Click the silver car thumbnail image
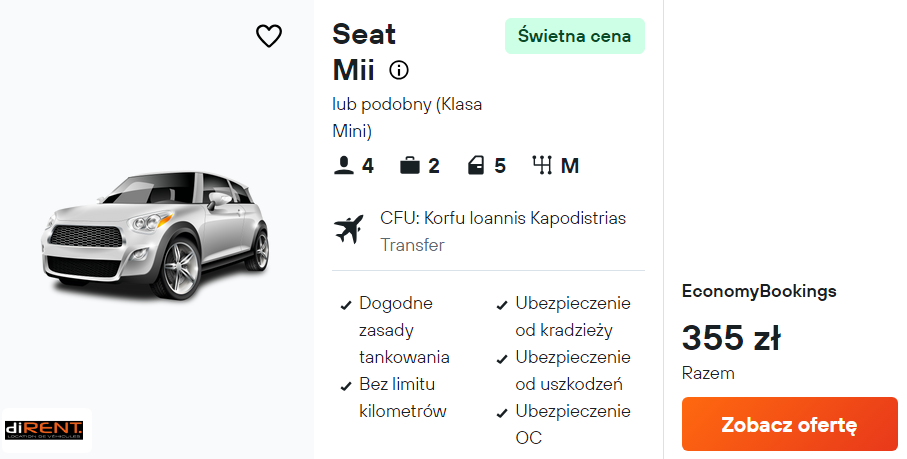 click(x=155, y=233)
